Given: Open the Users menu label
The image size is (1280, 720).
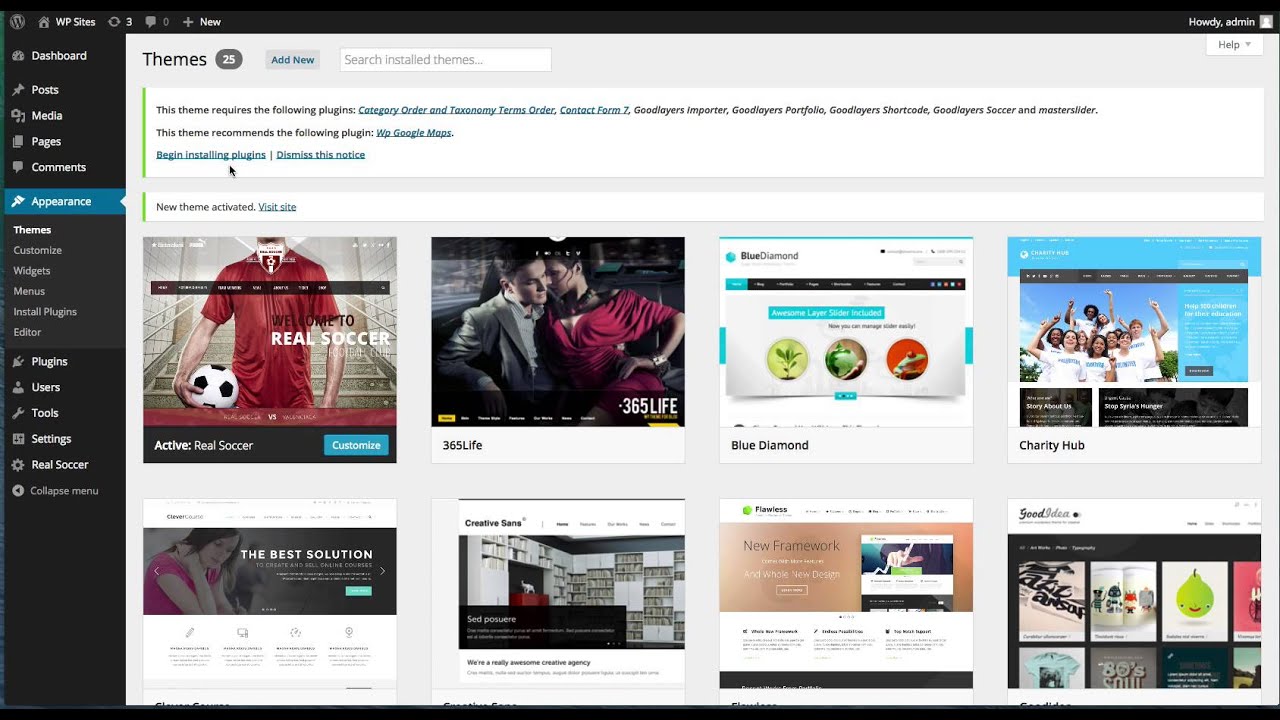Looking at the screenshot, I should pyautogui.click(x=45, y=388).
